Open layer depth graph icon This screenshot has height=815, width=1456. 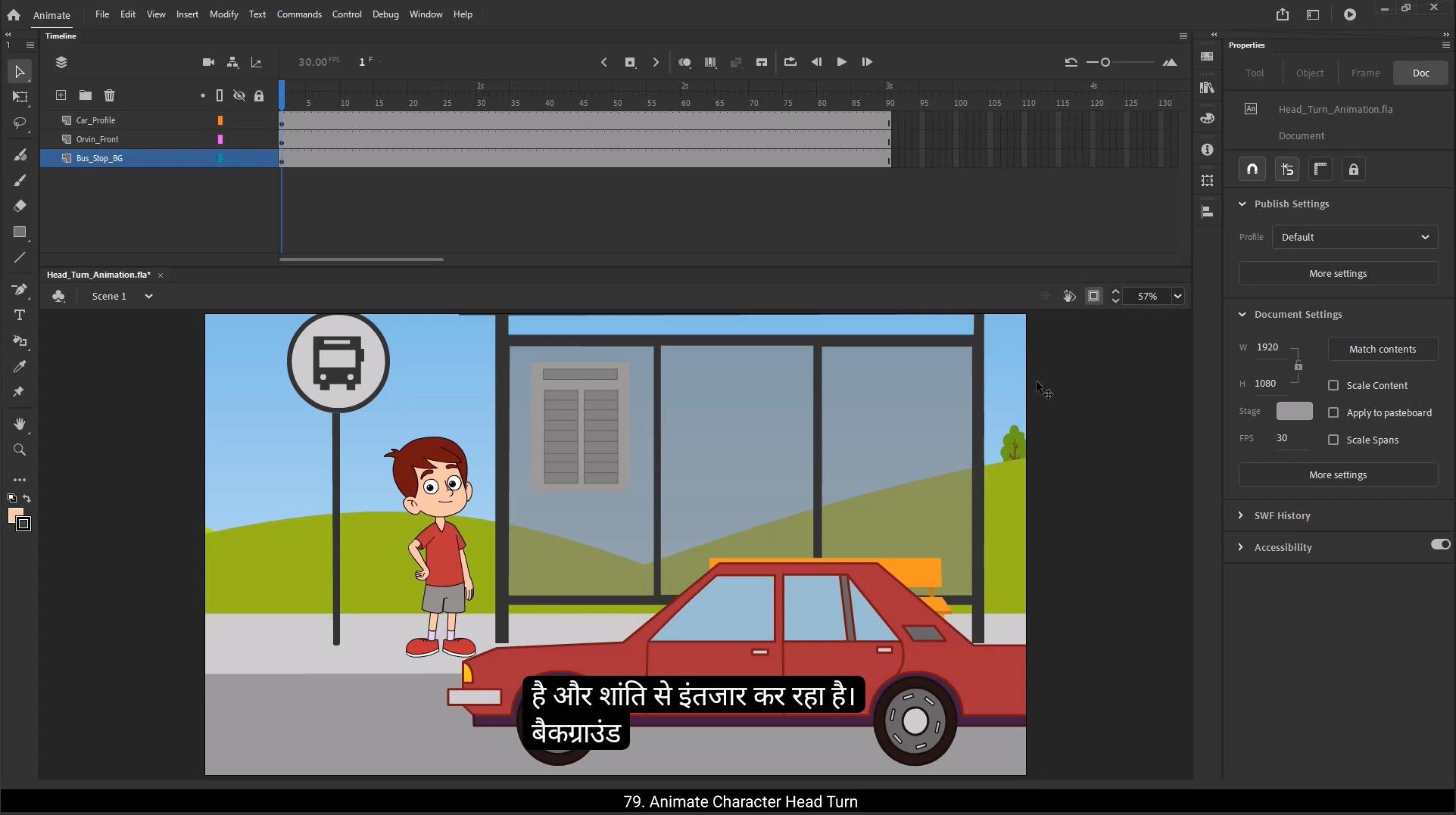[257, 62]
